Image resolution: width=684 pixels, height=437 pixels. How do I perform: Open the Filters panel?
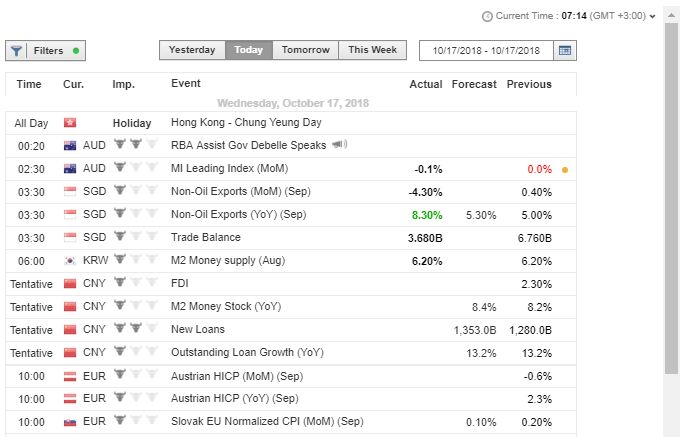[47, 50]
